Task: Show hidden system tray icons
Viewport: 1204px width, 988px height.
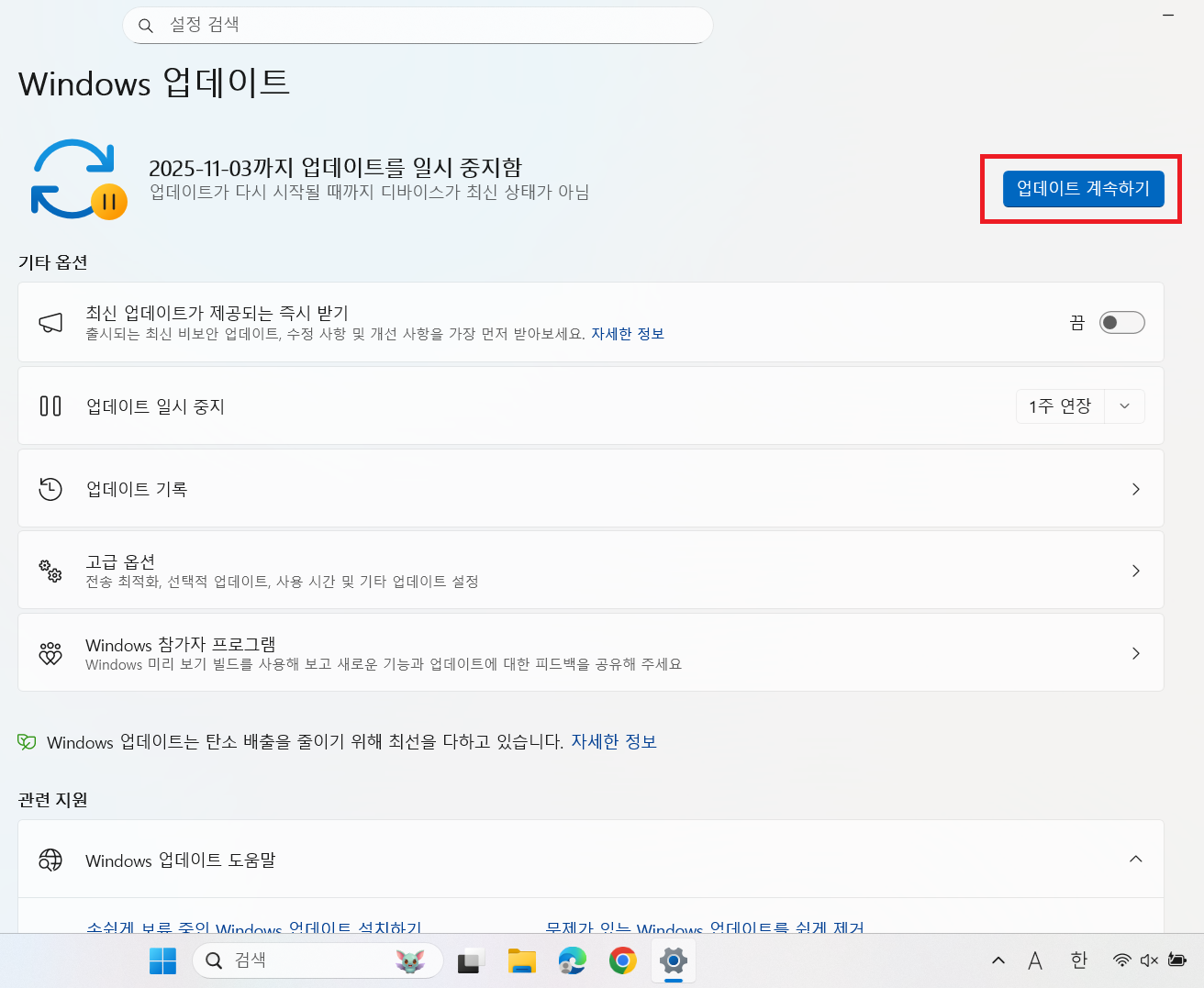Action: (x=998, y=960)
